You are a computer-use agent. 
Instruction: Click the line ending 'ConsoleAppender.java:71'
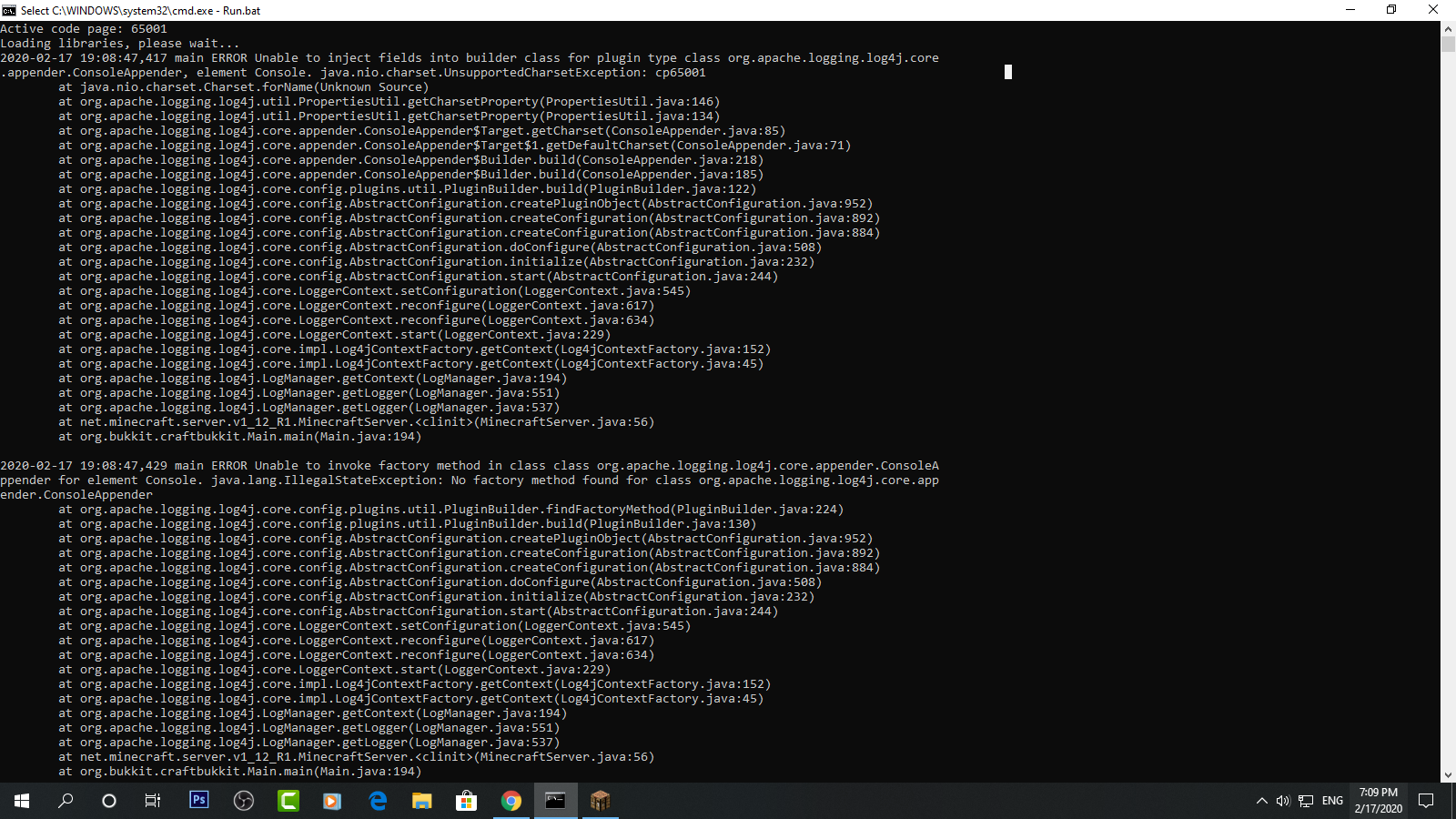(455, 146)
